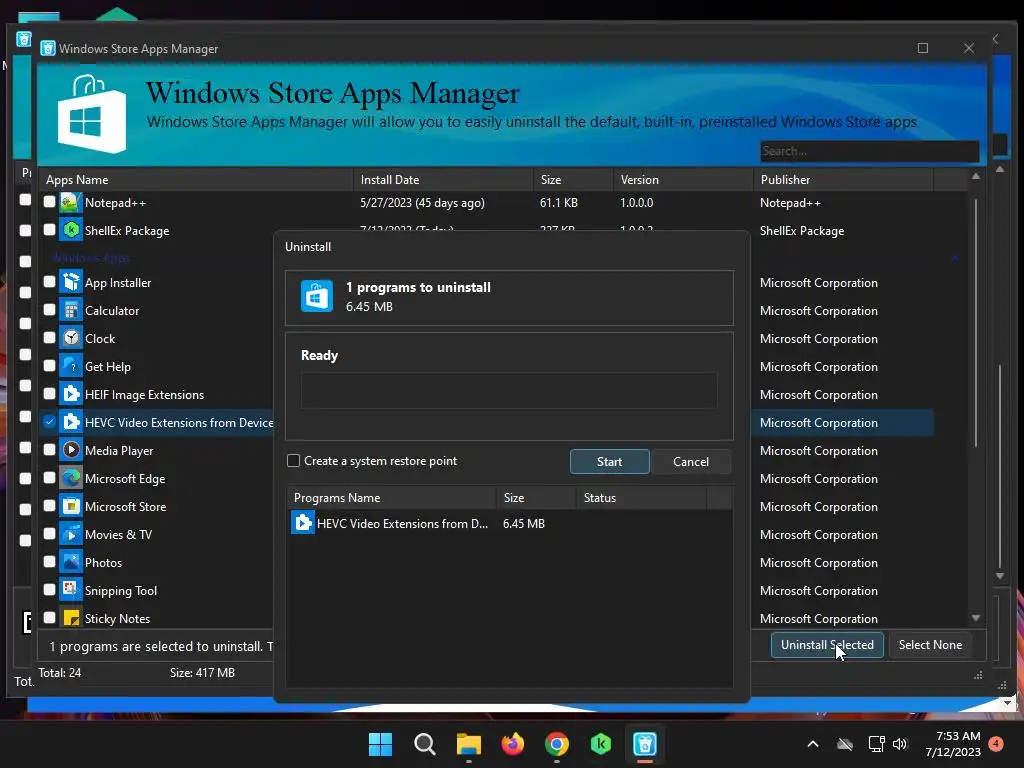1024x768 pixels.
Task: Click the Notepad++ app icon
Action: (71, 202)
